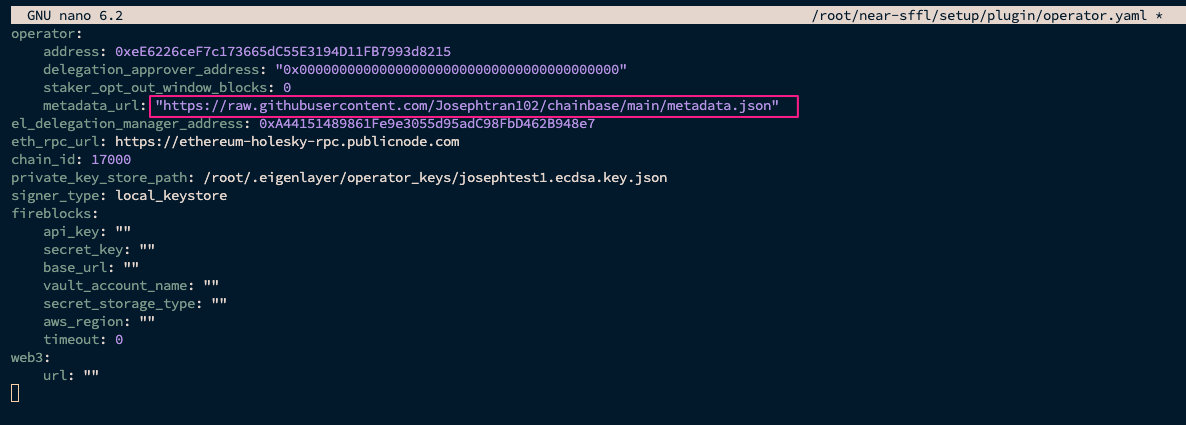Click the empty base_url value under fireblocks
Image resolution: width=1186 pixels, height=425 pixels.
coord(131,268)
